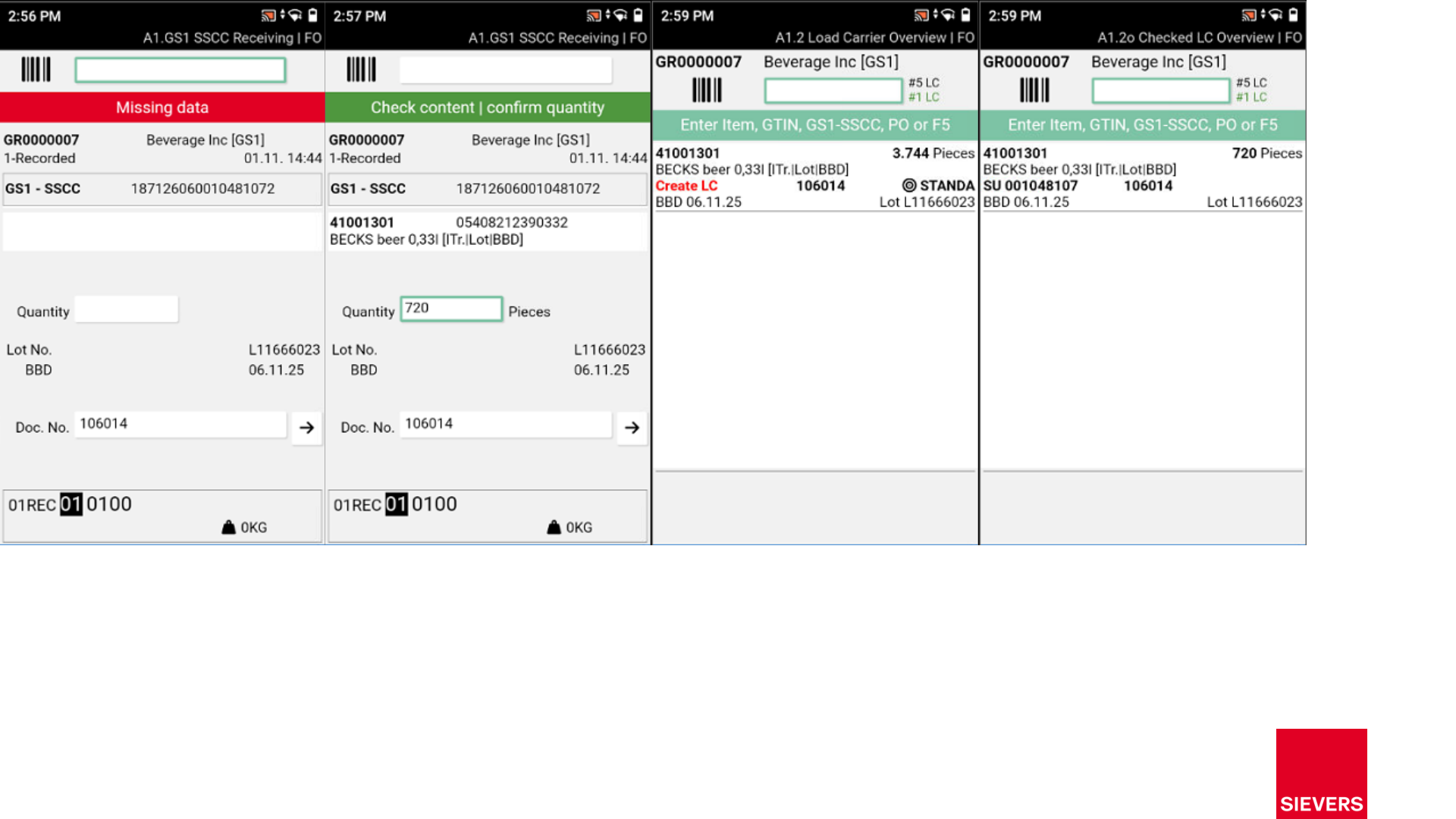Image resolution: width=1456 pixels, height=819 pixels.
Task: Tap #5 LC counter in Load Carrier Overview
Action: (924, 83)
